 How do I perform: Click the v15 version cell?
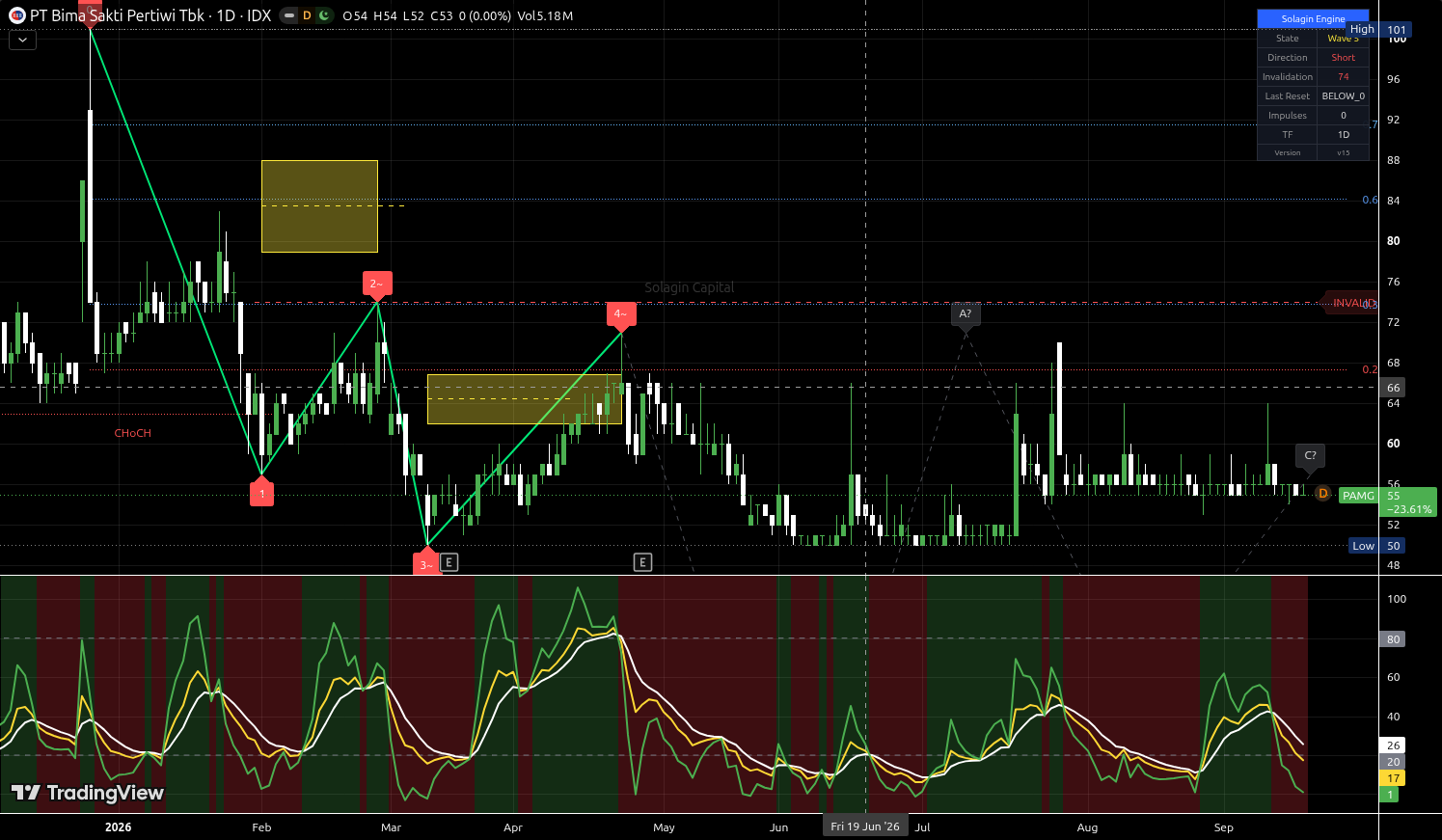(1344, 152)
